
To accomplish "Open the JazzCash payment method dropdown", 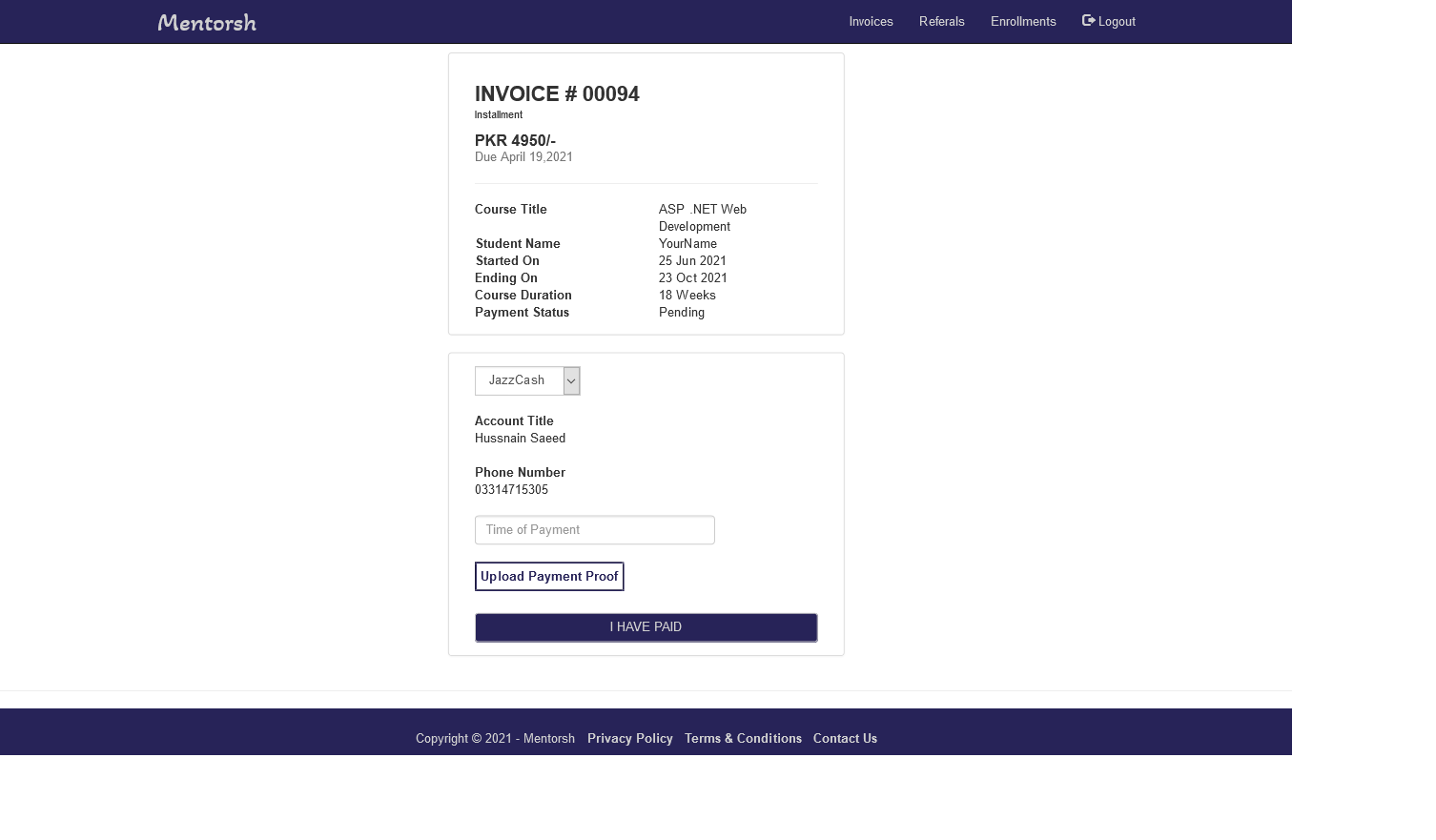I will coord(519,380).
